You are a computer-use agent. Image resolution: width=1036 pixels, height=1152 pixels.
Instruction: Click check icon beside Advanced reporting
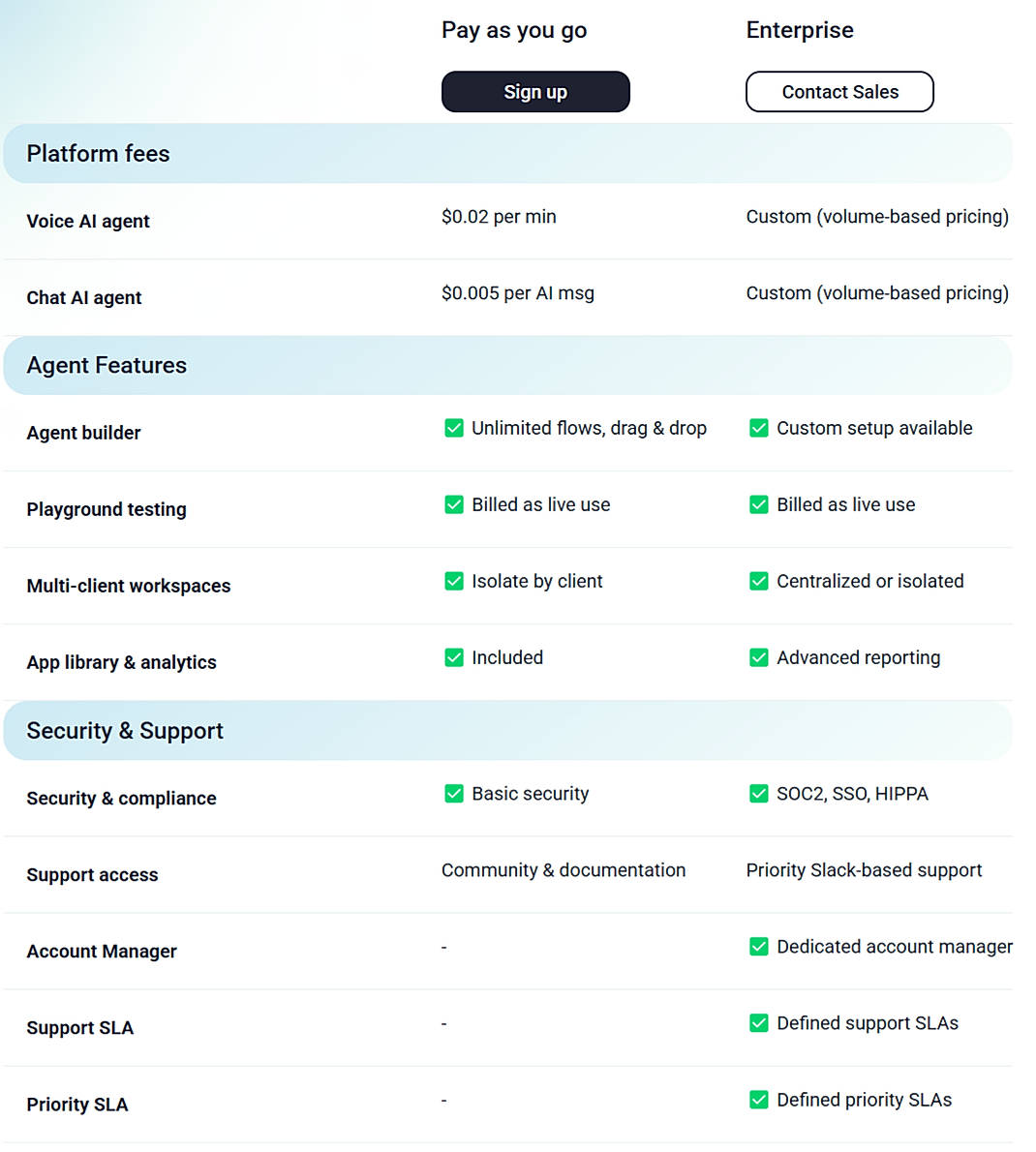click(759, 656)
